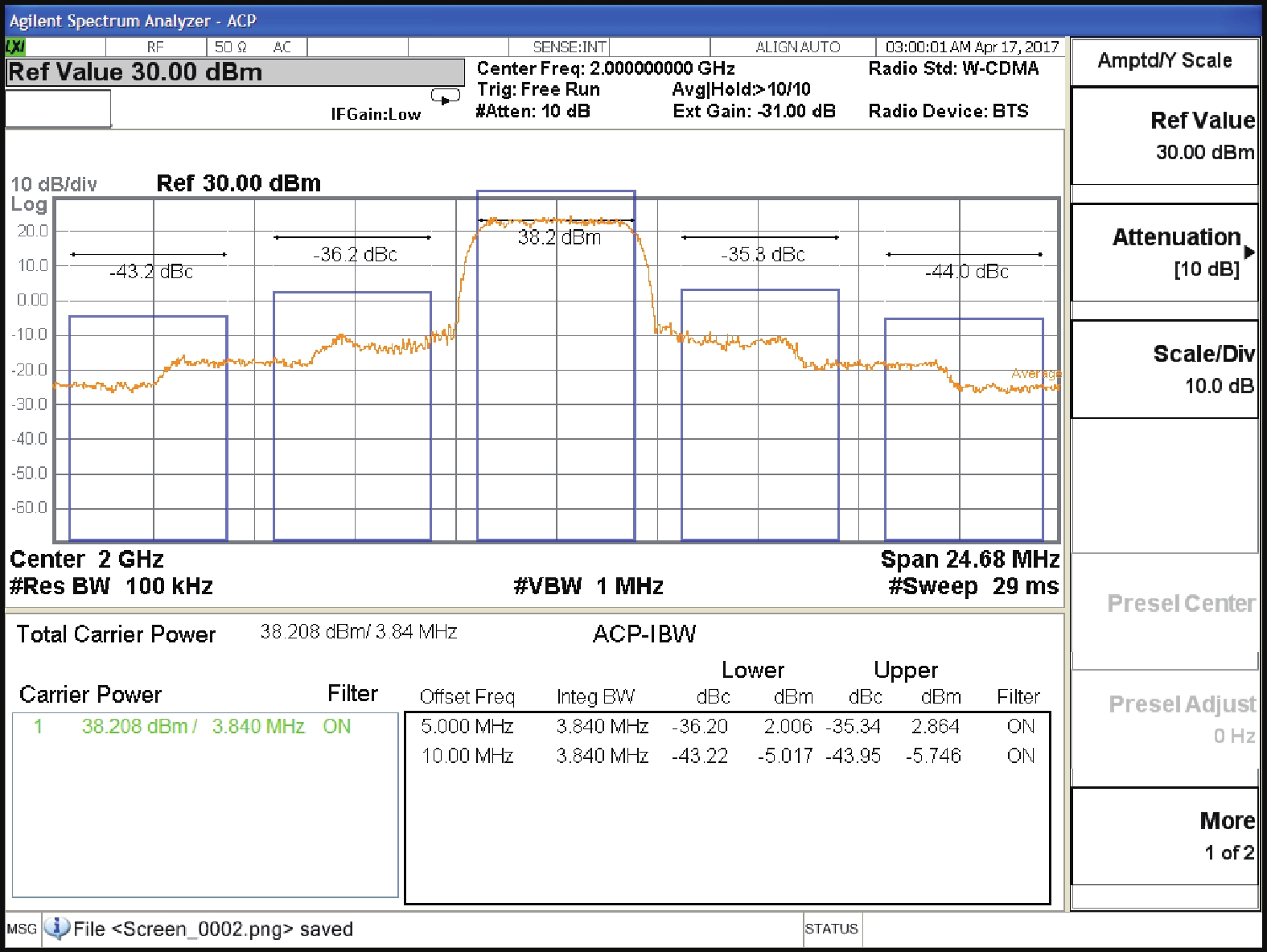Click the Presel Adjust 0 Hz control
Viewport: 1267px width, 952px height.
point(1165,720)
